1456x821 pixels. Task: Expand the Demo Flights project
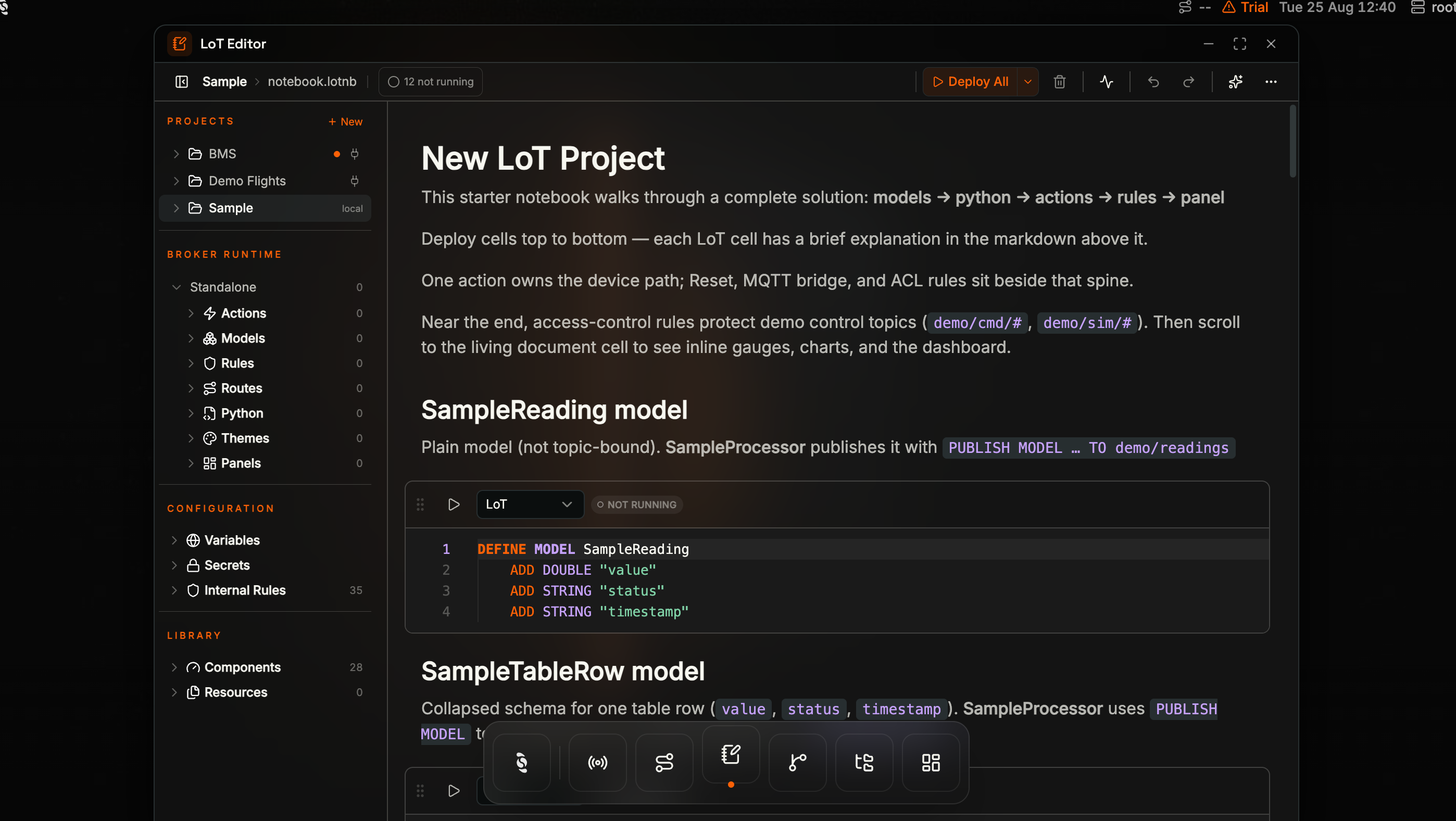pyautogui.click(x=177, y=181)
